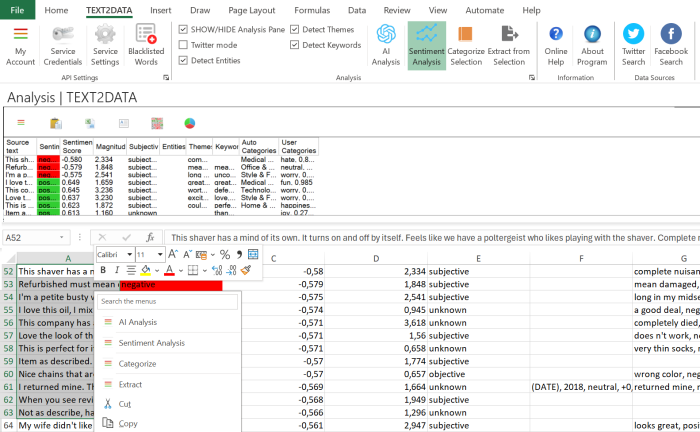
Task: Click the heatmap grid icon in pane
Action: coord(157,123)
